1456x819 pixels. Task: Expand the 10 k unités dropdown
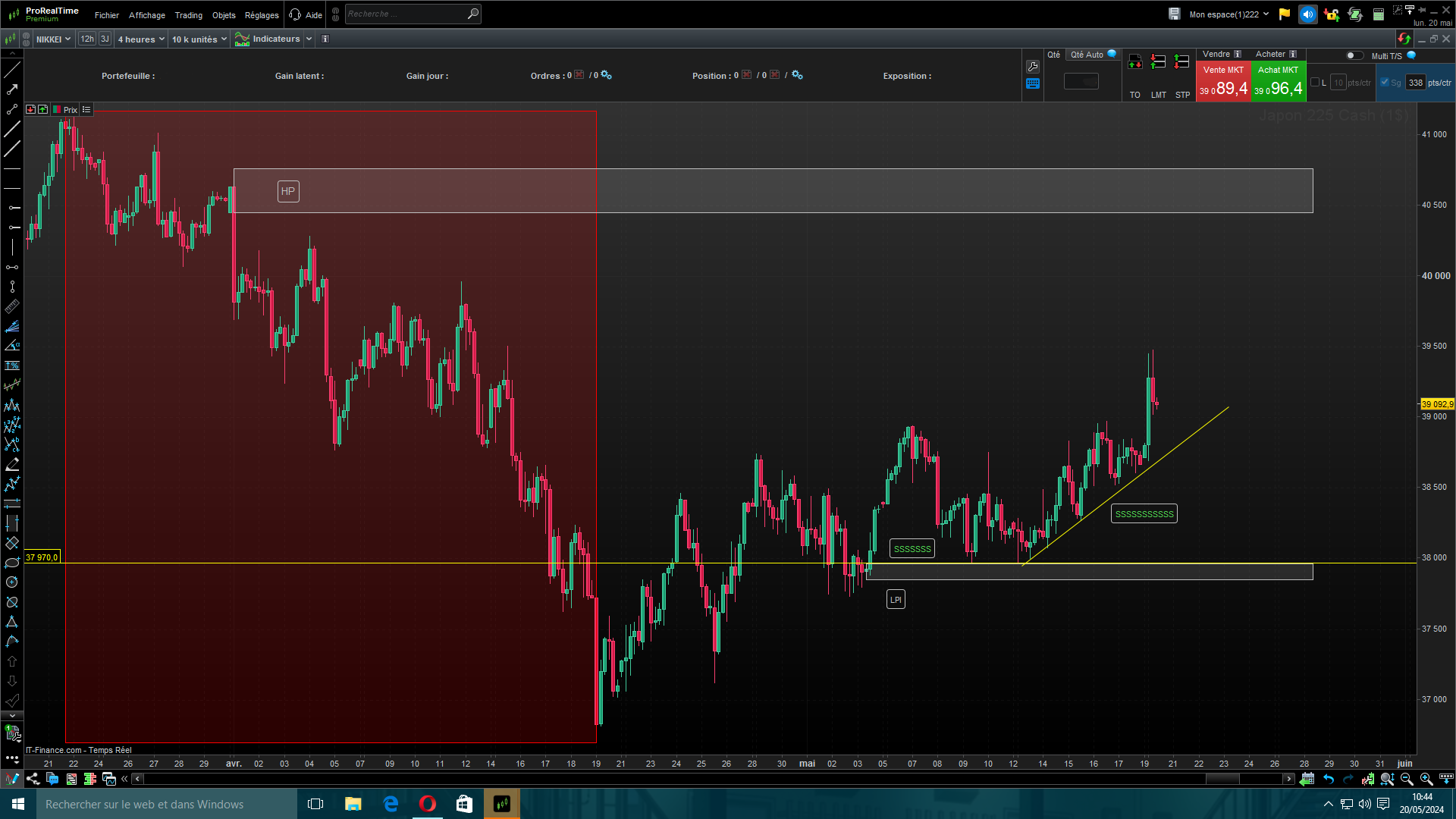199,39
